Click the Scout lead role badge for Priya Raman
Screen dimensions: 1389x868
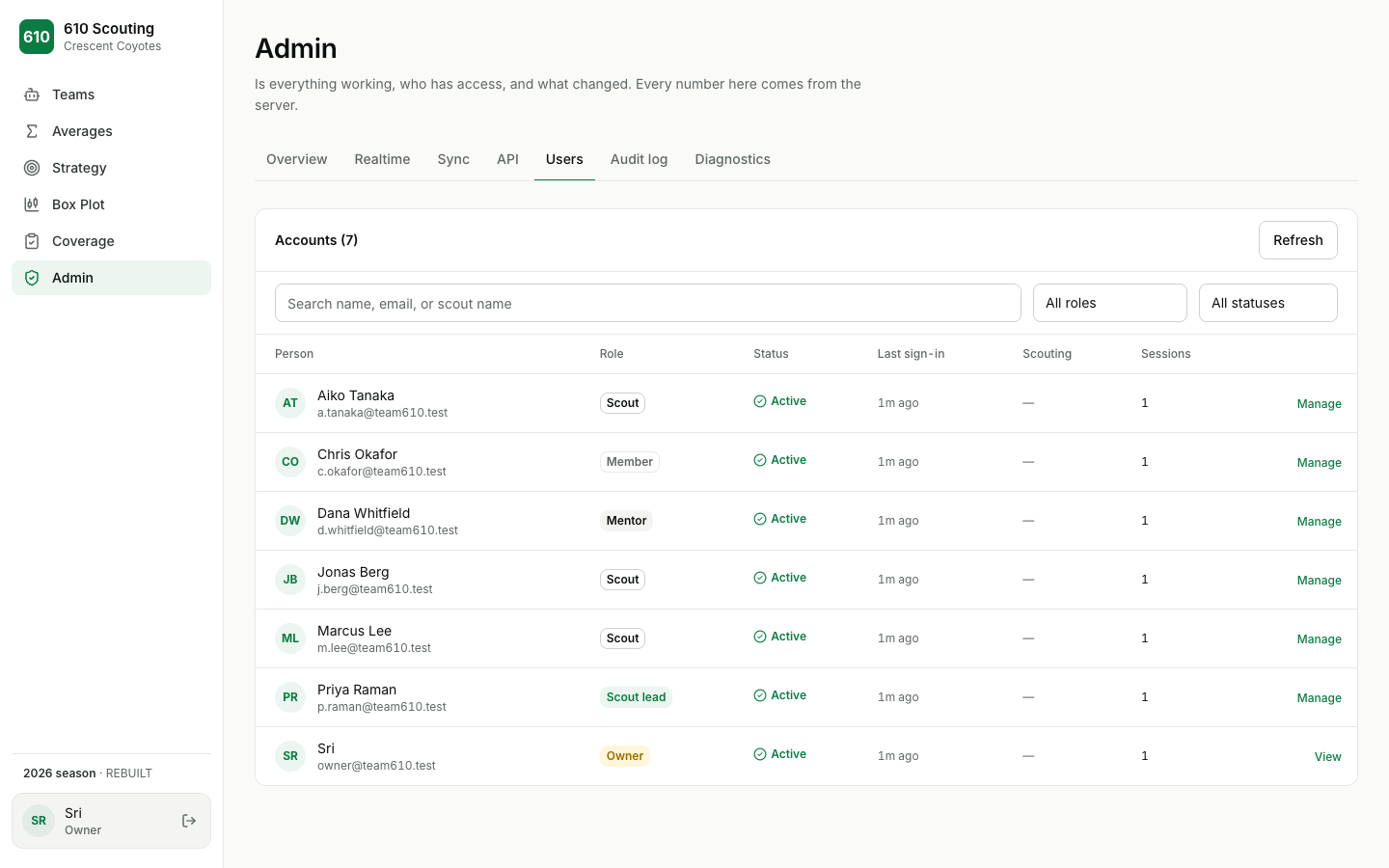pos(636,697)
